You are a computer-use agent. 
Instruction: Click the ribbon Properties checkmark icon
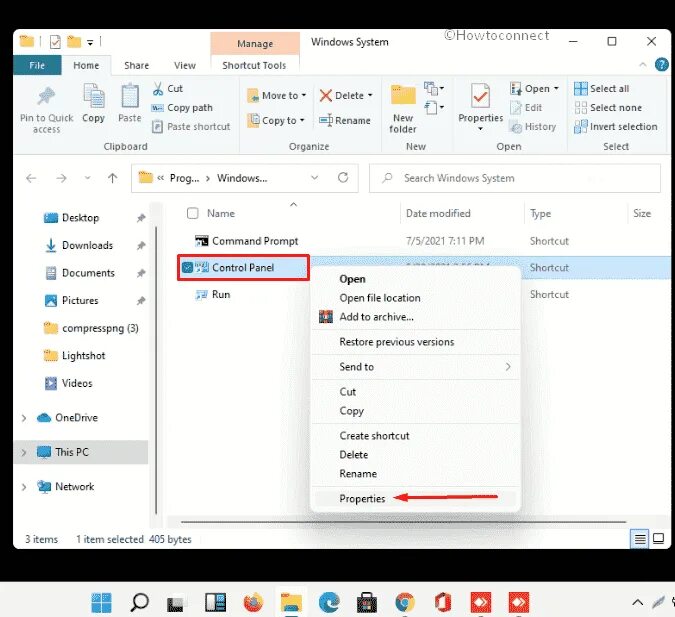[x=480, y=96]
